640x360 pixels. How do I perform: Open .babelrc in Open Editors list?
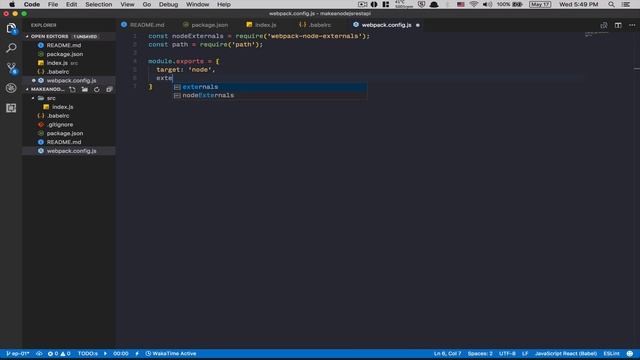pos(69,72)
